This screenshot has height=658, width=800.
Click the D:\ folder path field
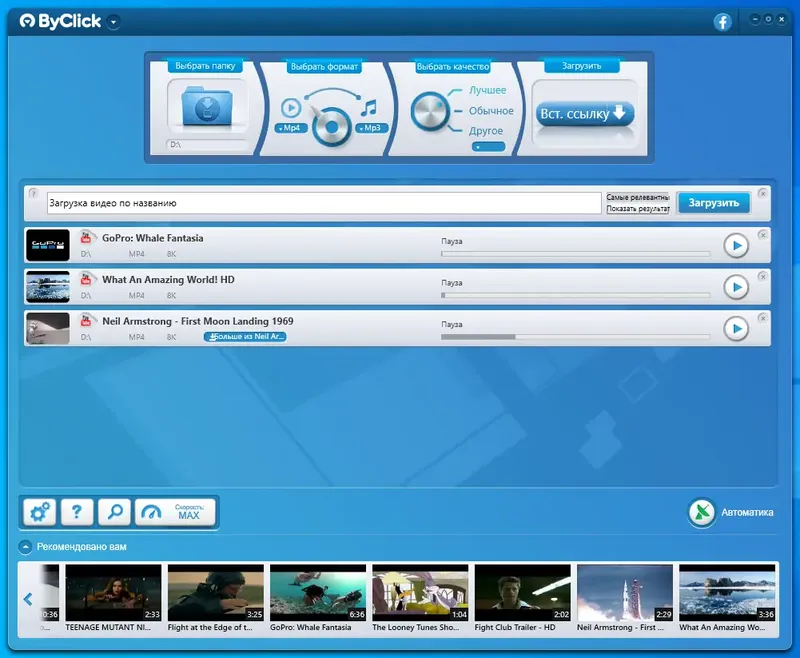pos(207,144)
